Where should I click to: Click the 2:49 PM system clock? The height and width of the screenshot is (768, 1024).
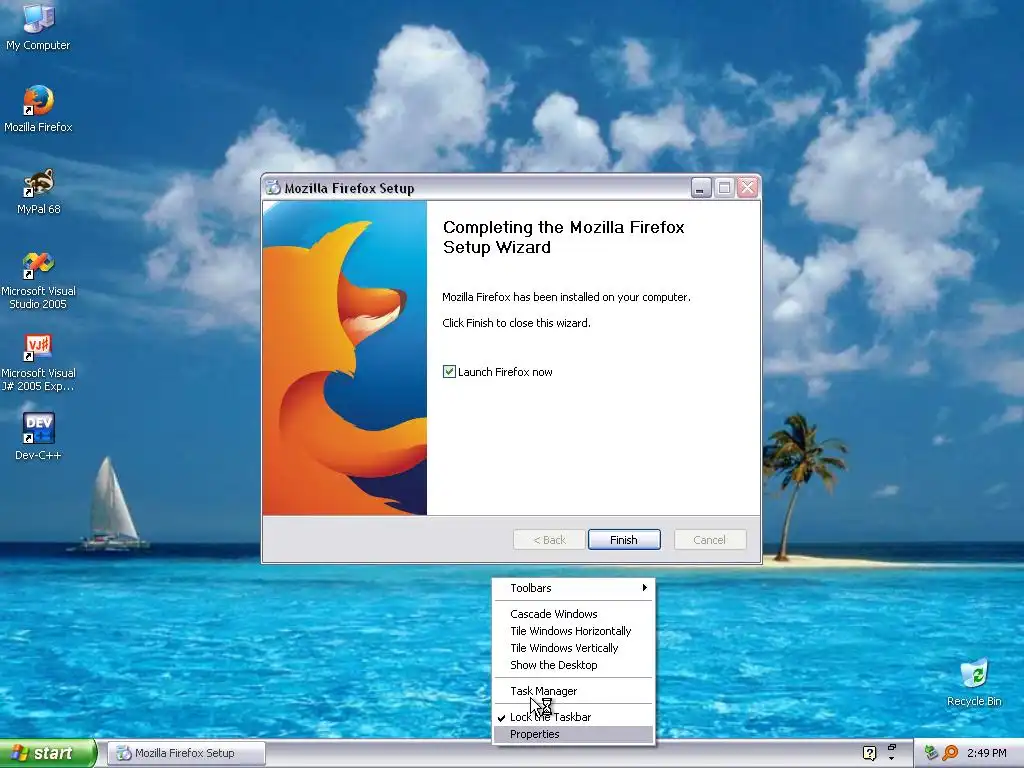coord(986,753)
